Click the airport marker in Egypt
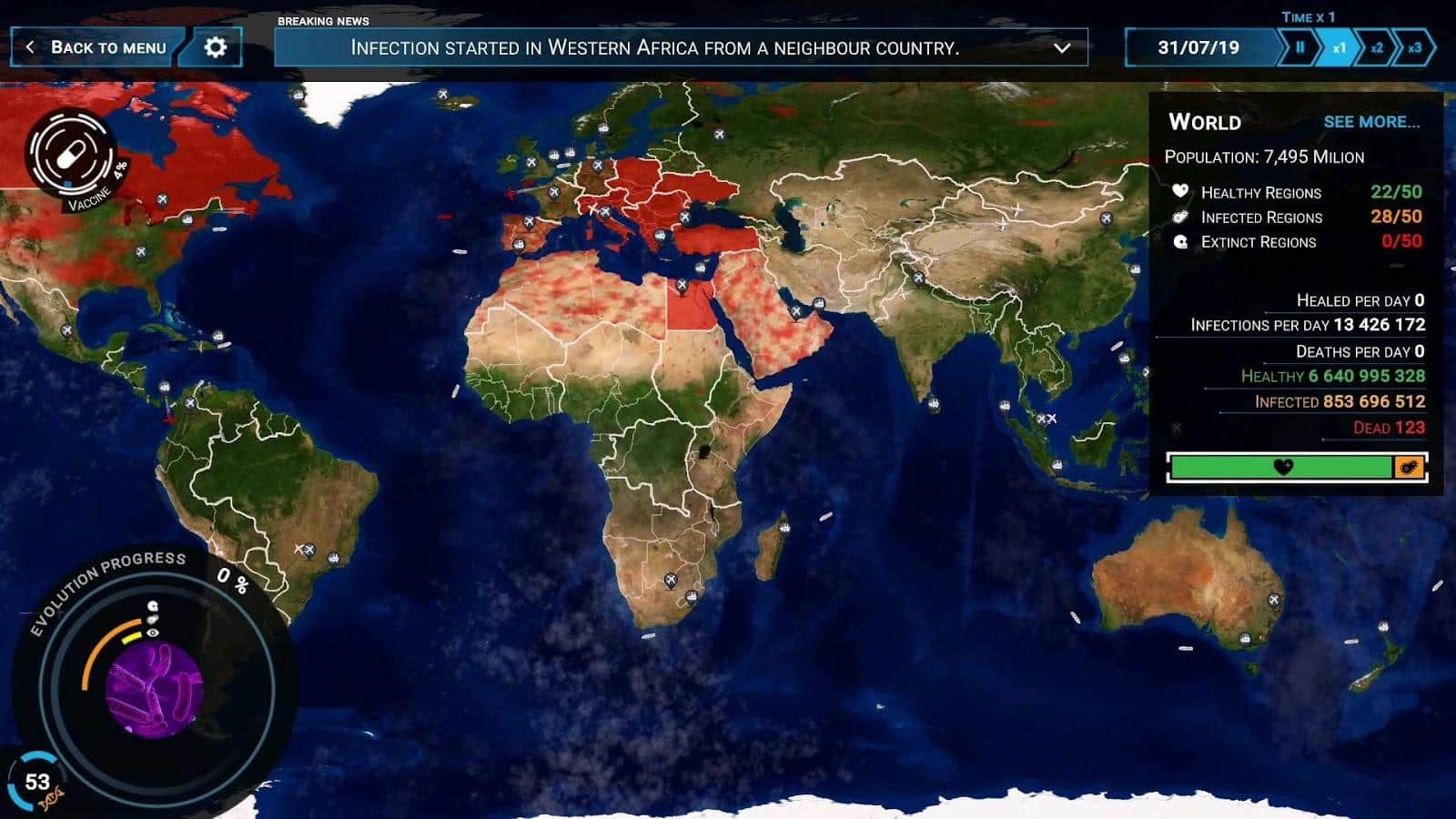Viewport: 1456px width, 819px height. coord(682,286)
